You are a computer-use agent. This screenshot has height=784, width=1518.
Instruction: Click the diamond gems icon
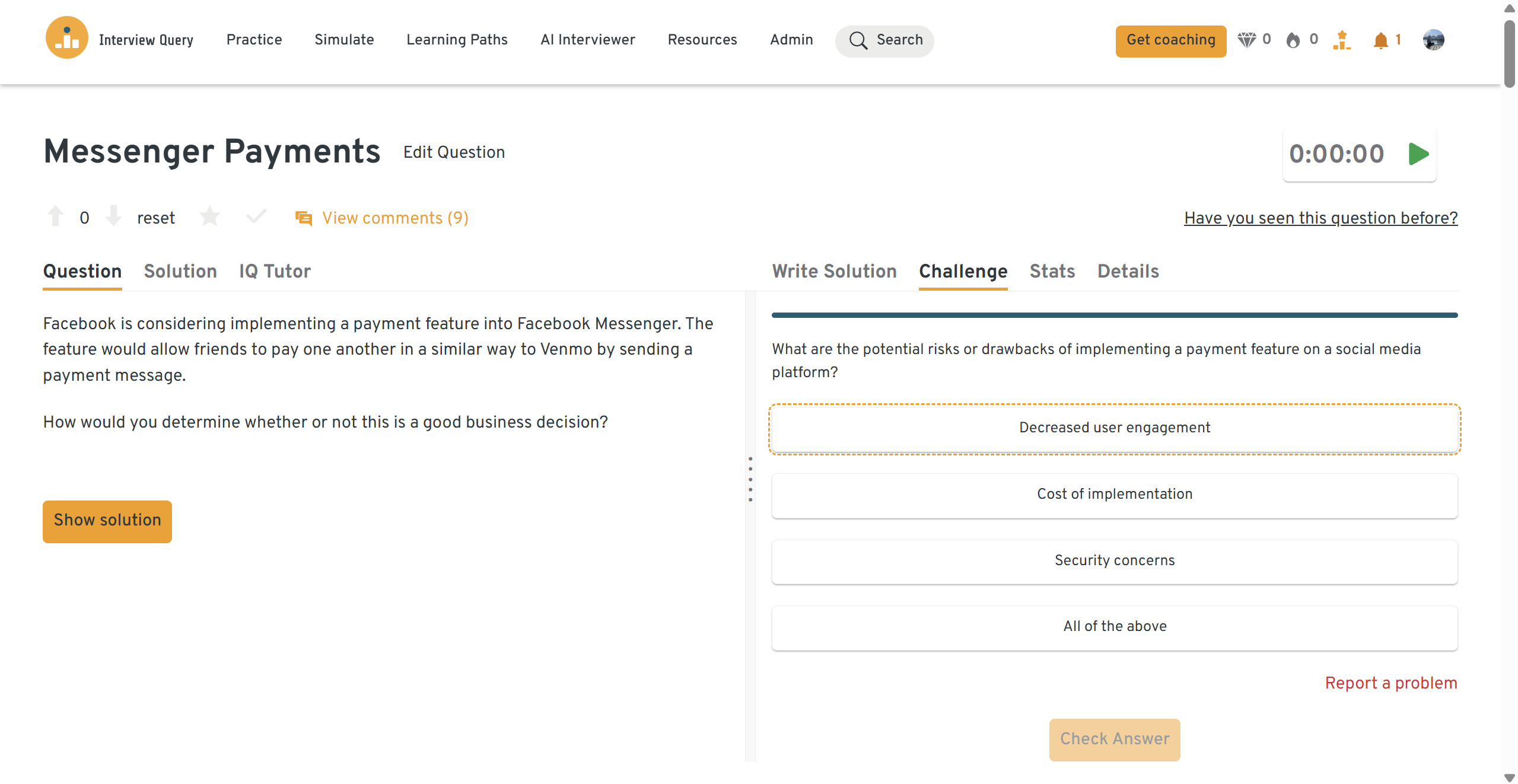click(1246, 40)
